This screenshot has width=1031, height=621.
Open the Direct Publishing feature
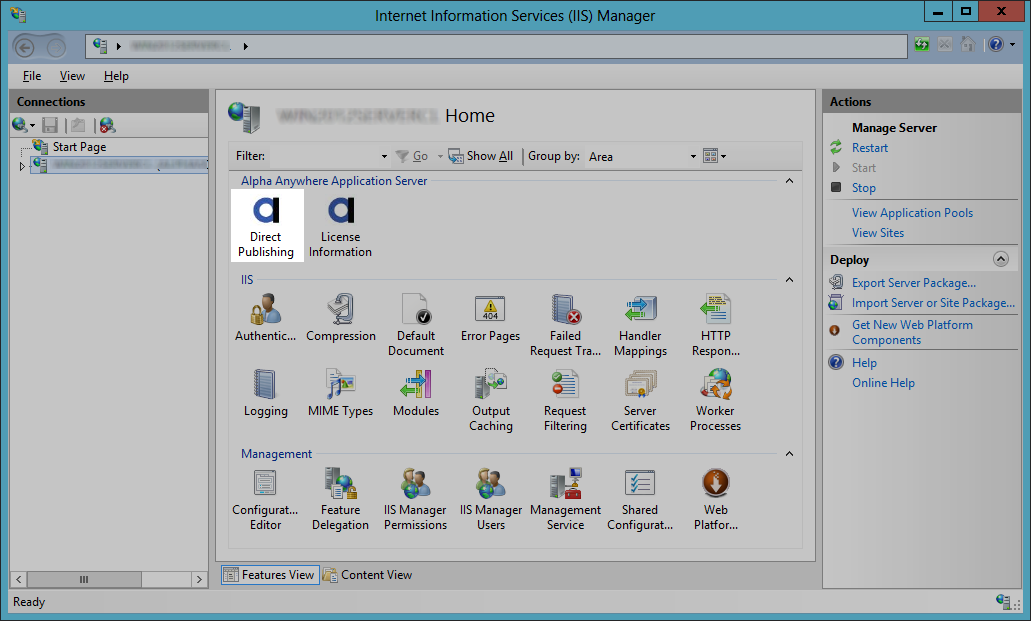point(266,226)
